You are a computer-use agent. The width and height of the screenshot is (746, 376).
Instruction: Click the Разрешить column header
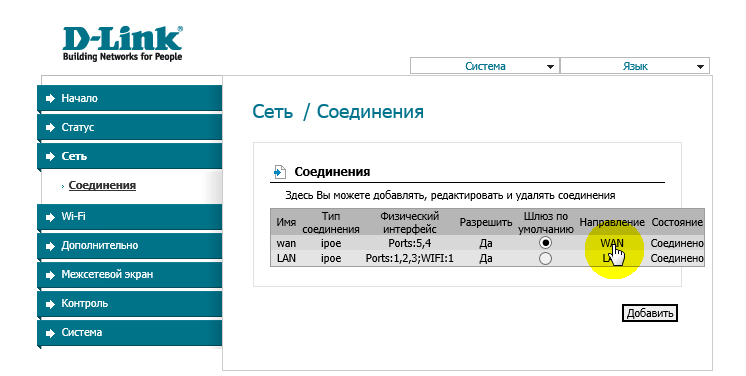pyautogui.click(x=486, y=222)
